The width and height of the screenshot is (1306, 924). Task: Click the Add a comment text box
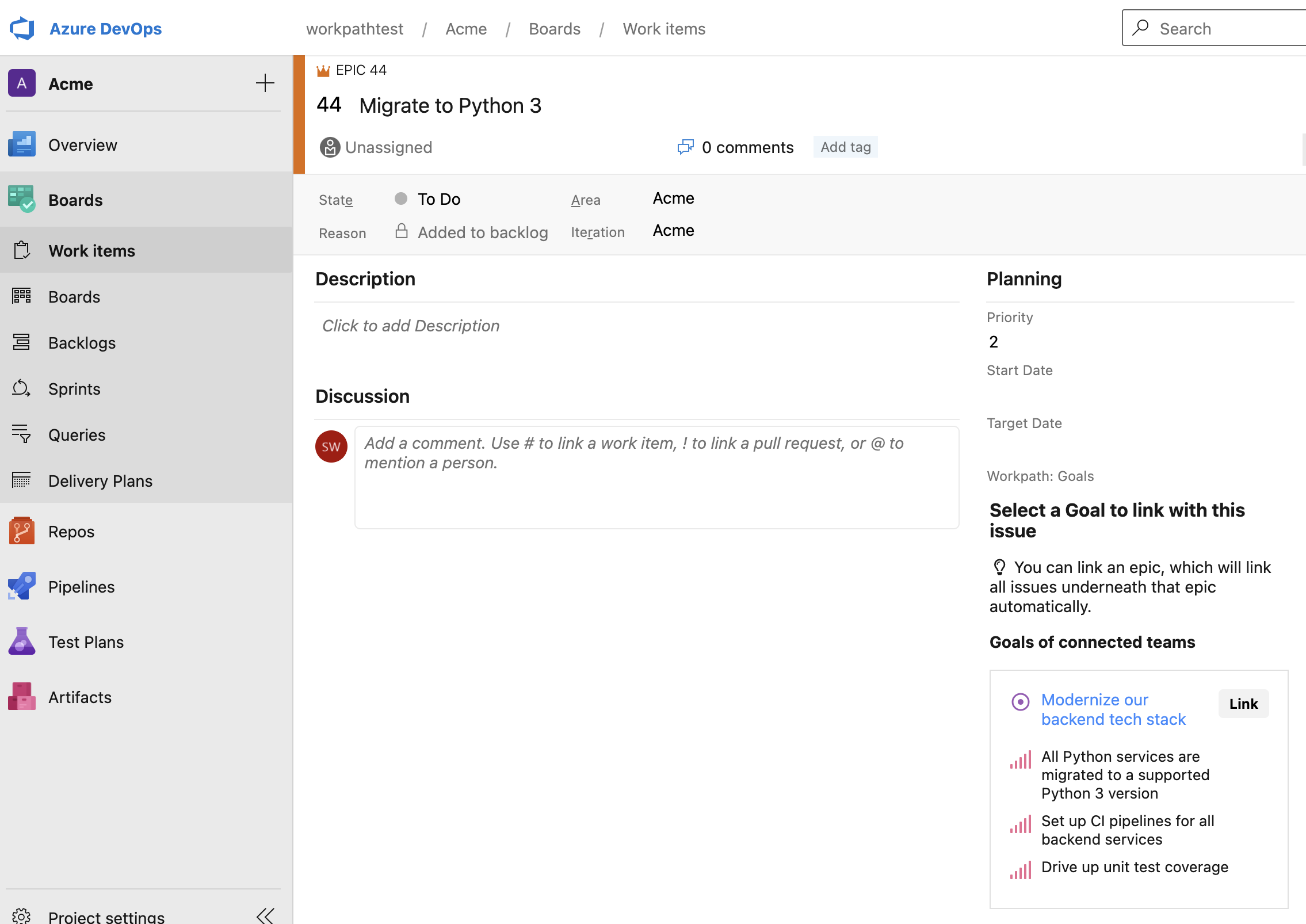(657, 478)
